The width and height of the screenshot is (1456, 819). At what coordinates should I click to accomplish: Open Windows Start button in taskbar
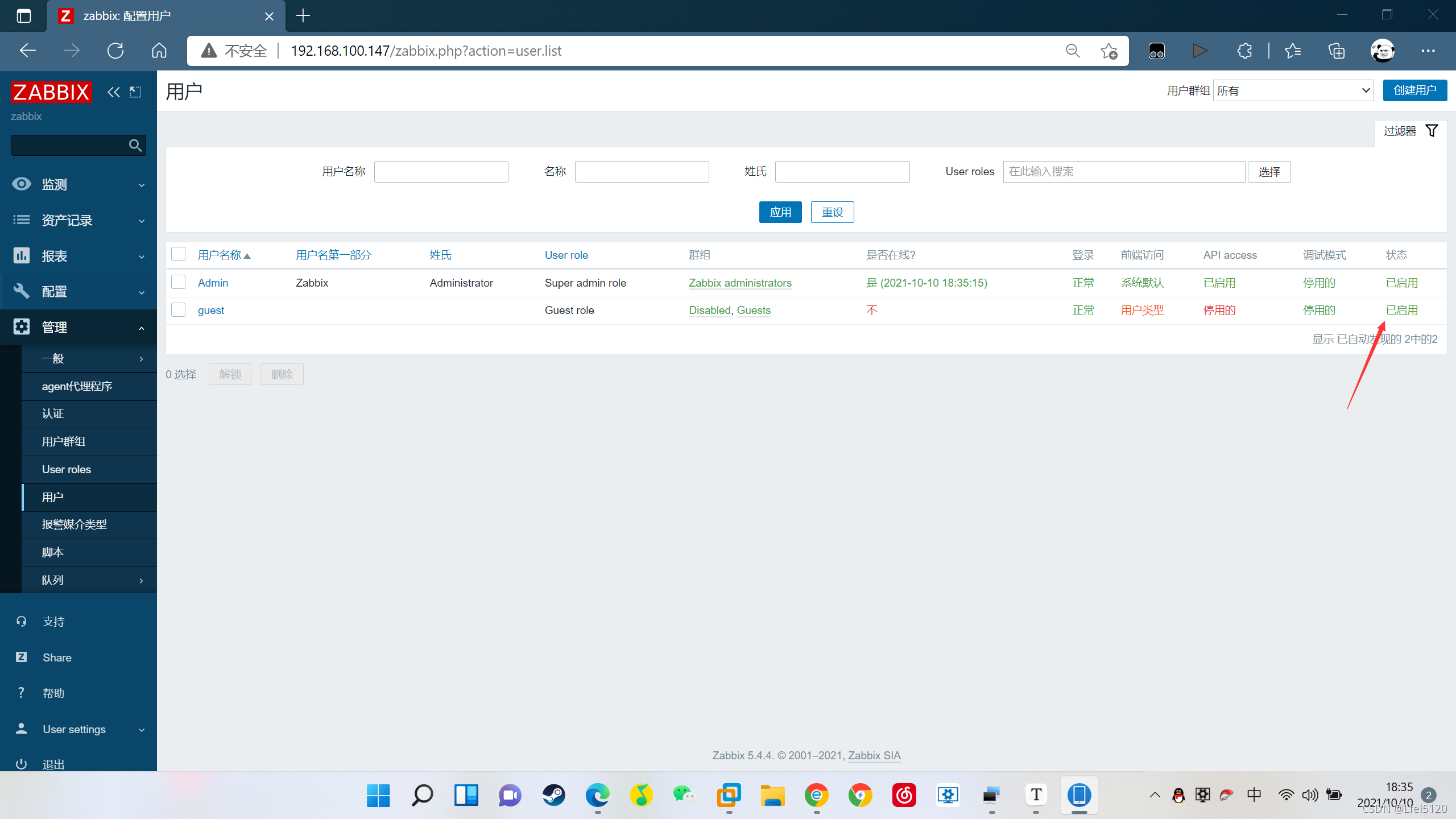tap(378, 795)
